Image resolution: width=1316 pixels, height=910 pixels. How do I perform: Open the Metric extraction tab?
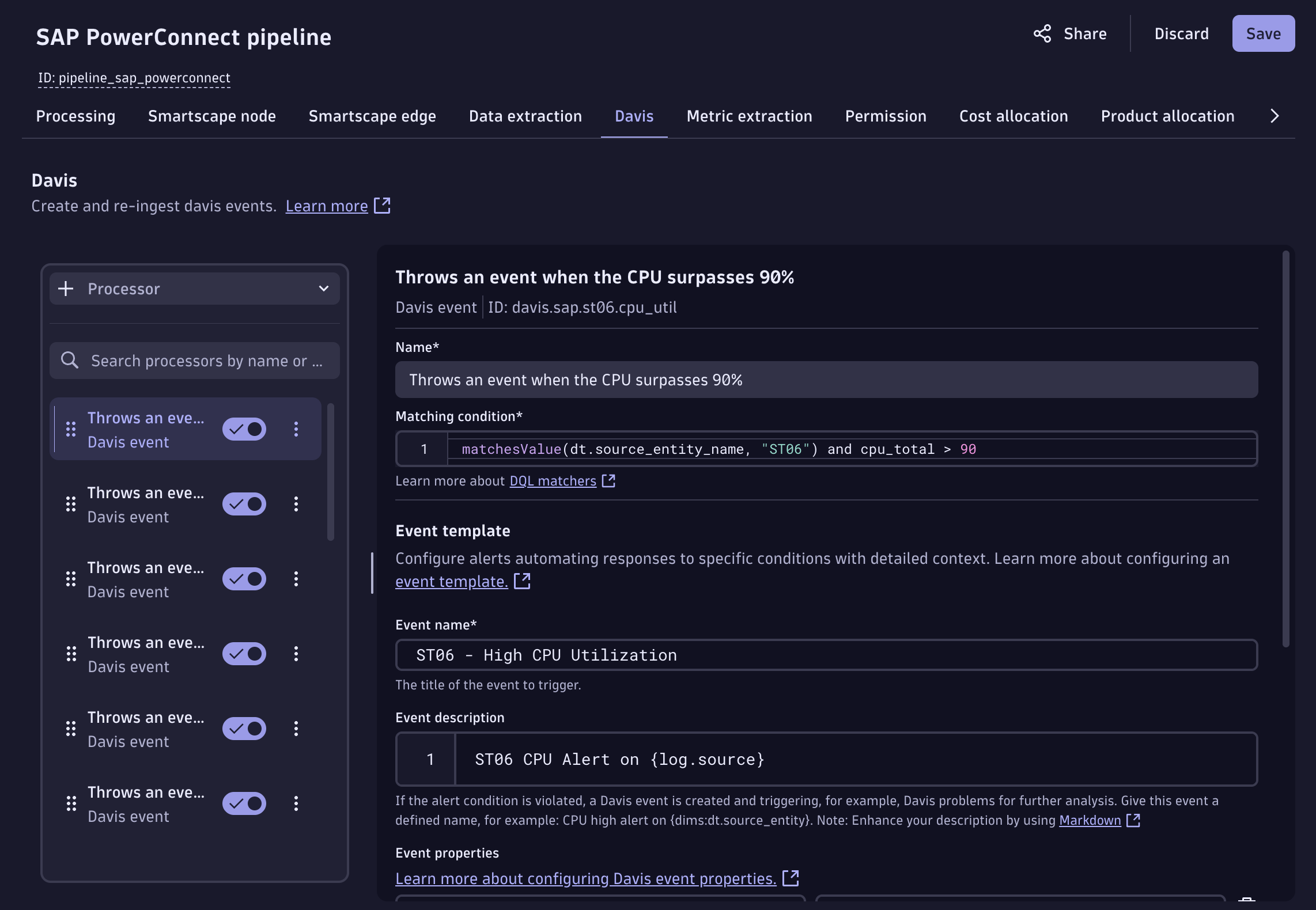click(749, 116)
